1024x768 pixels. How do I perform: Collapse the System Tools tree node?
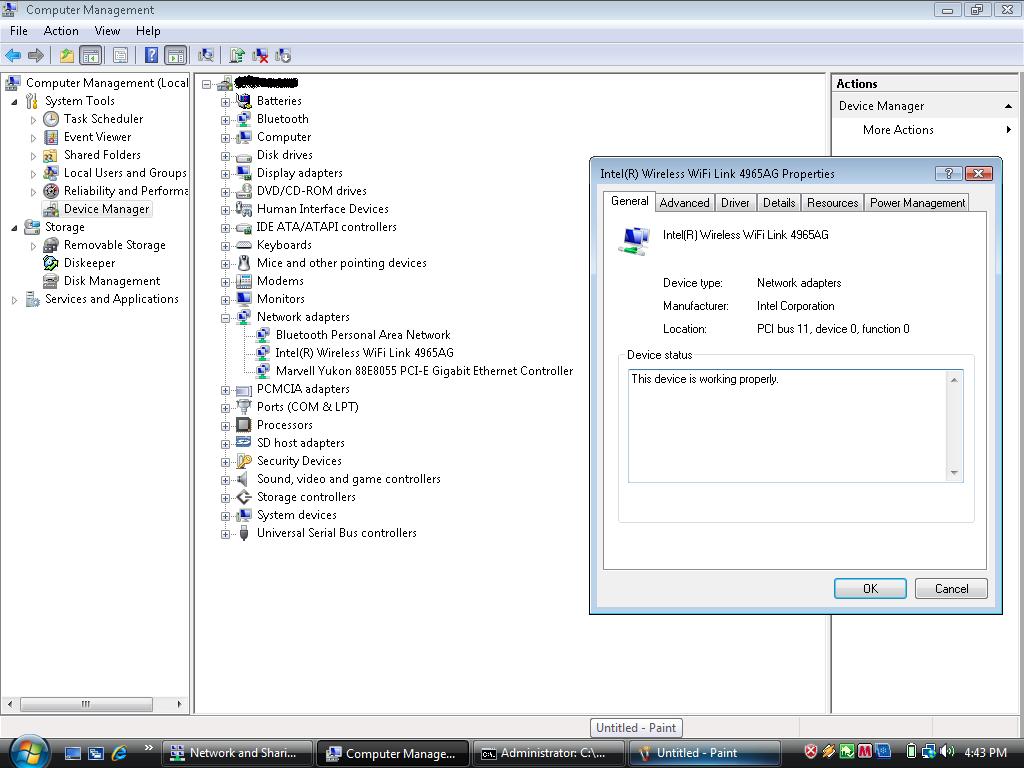[14, 101]
